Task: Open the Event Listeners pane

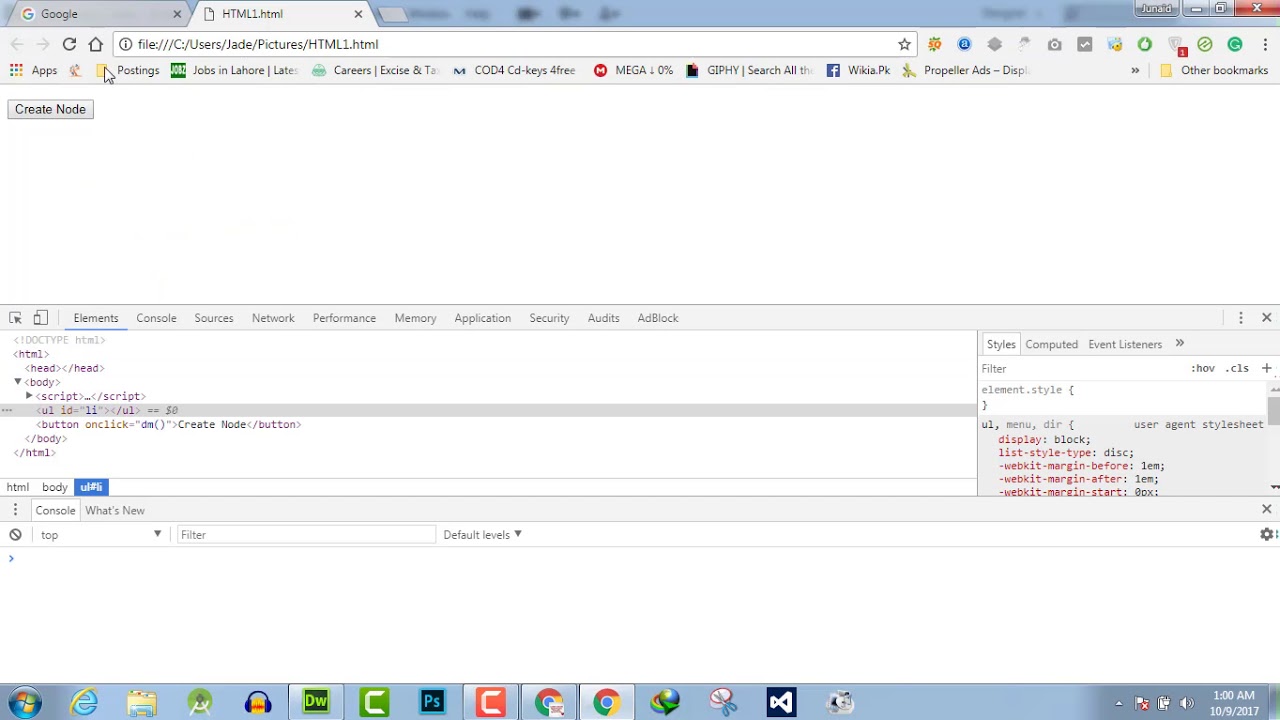Action: coord(1125,344)
